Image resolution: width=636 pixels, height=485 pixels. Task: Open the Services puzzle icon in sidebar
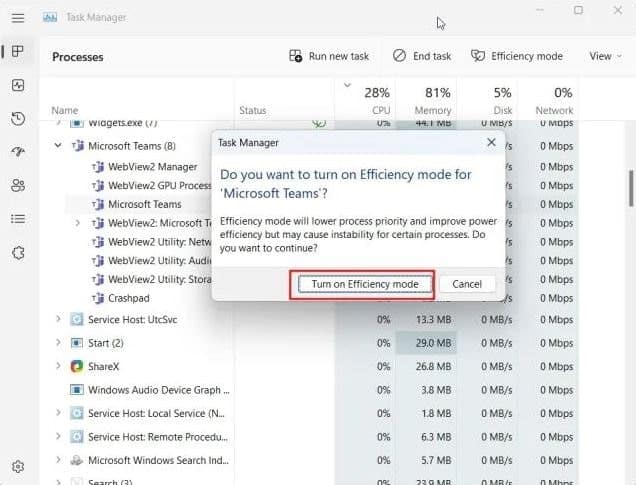point(18,253)
